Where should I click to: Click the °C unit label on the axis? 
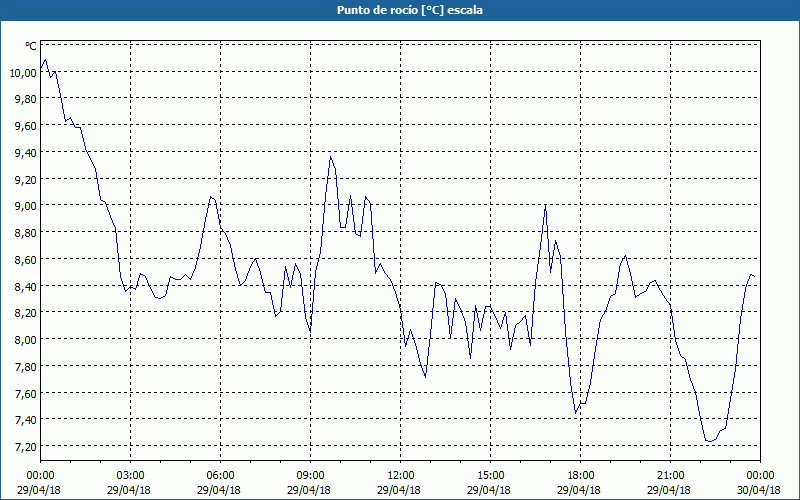pyautogui.click(x=31, y=46)
